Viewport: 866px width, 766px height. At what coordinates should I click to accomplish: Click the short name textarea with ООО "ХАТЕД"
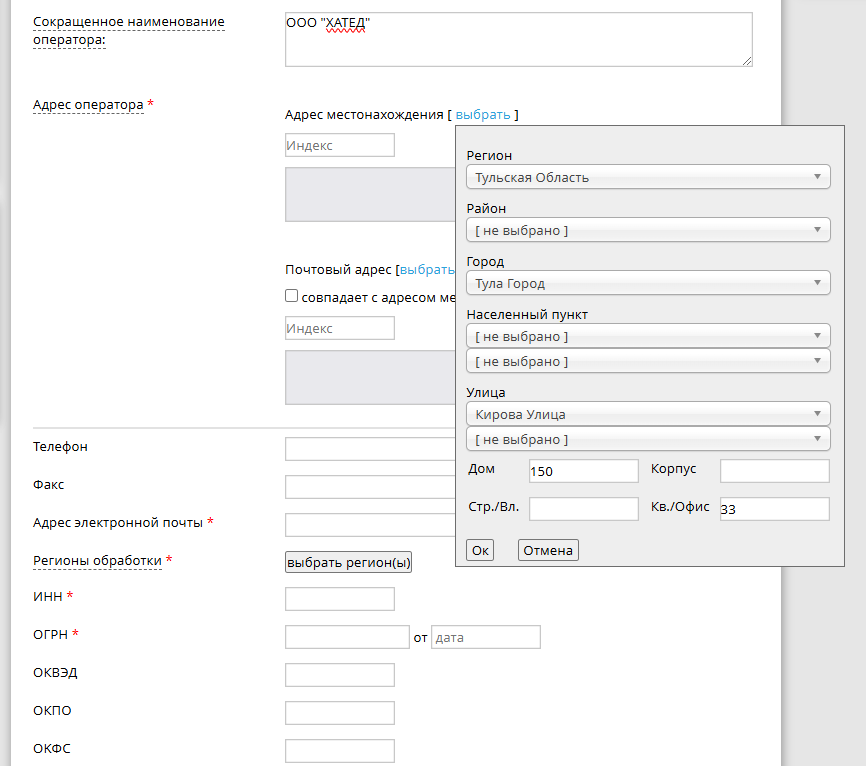[x=518, y=40]
